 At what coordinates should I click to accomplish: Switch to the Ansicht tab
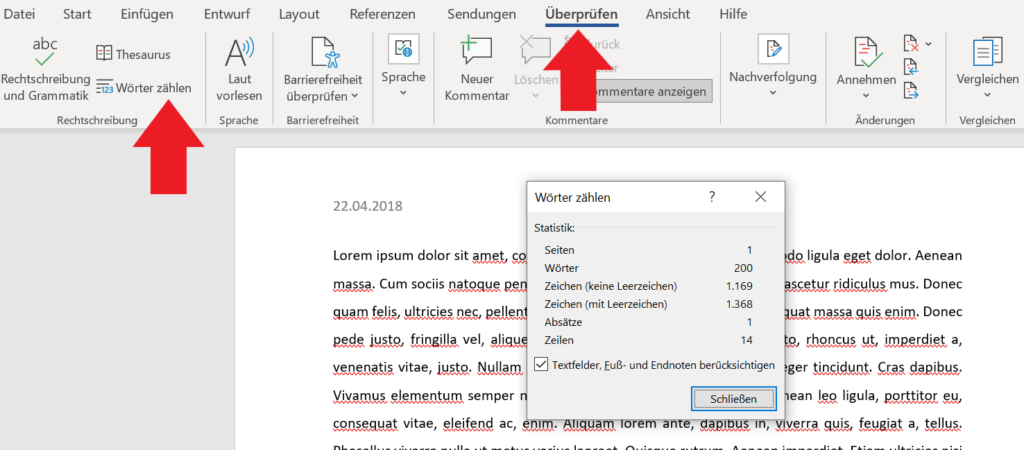(667, 14)
